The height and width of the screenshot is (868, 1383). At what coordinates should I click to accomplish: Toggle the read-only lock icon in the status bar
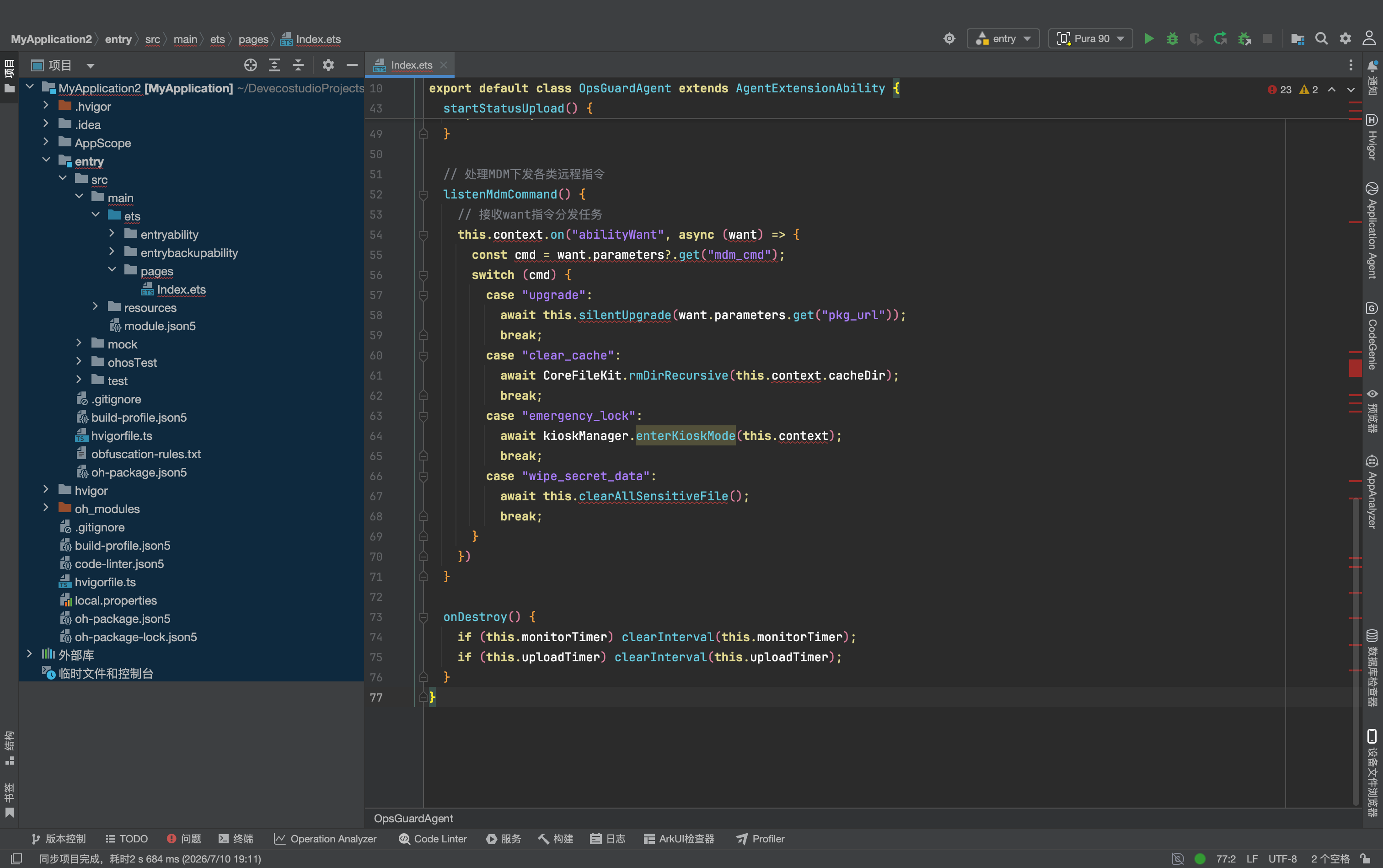pos(1366,859)
